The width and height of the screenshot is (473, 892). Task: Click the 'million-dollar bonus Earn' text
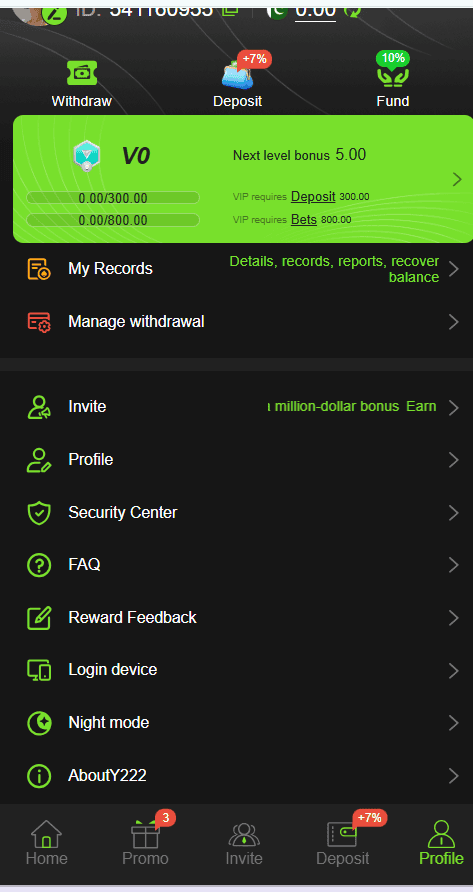352,407
